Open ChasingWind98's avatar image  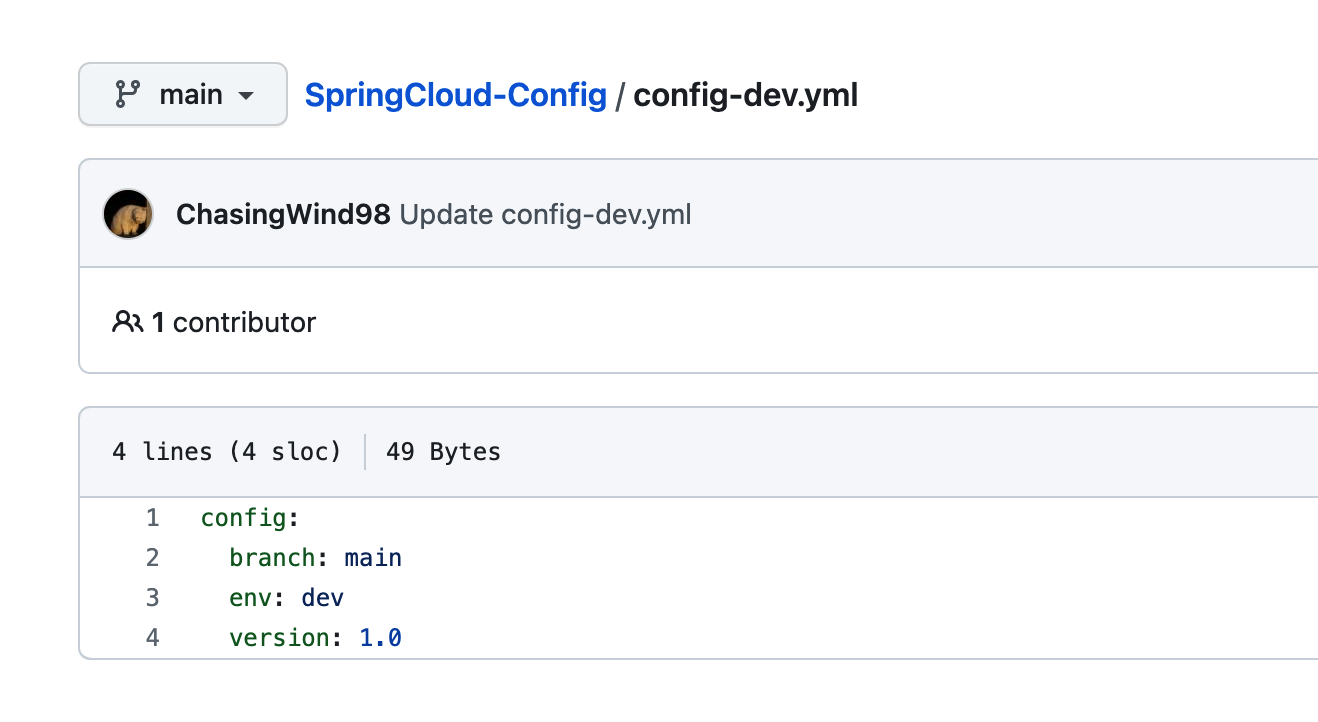128,214
